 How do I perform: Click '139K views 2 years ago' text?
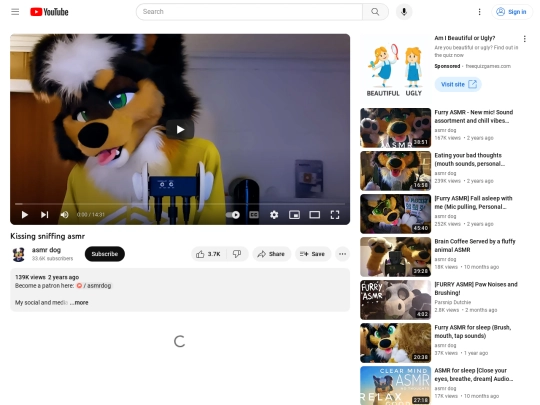47,277
